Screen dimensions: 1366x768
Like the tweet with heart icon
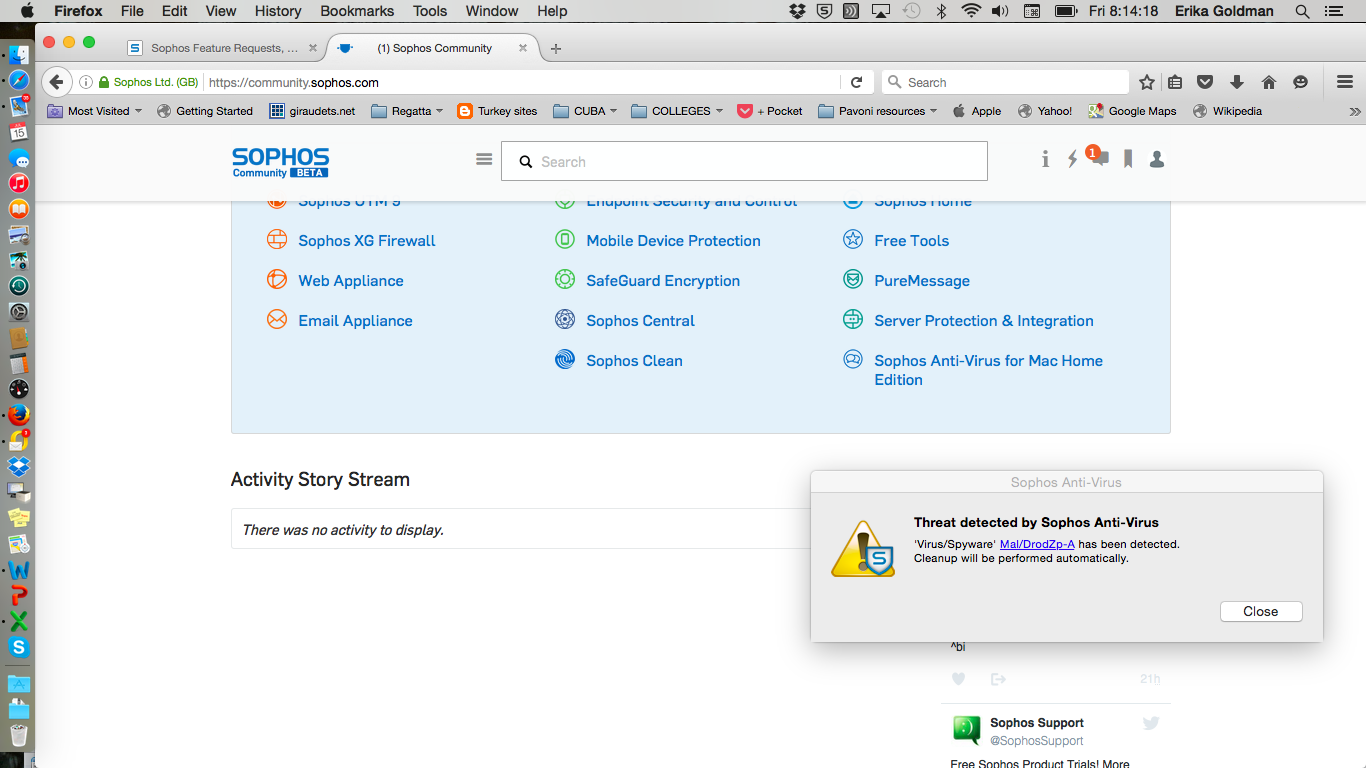pos(958,679)
